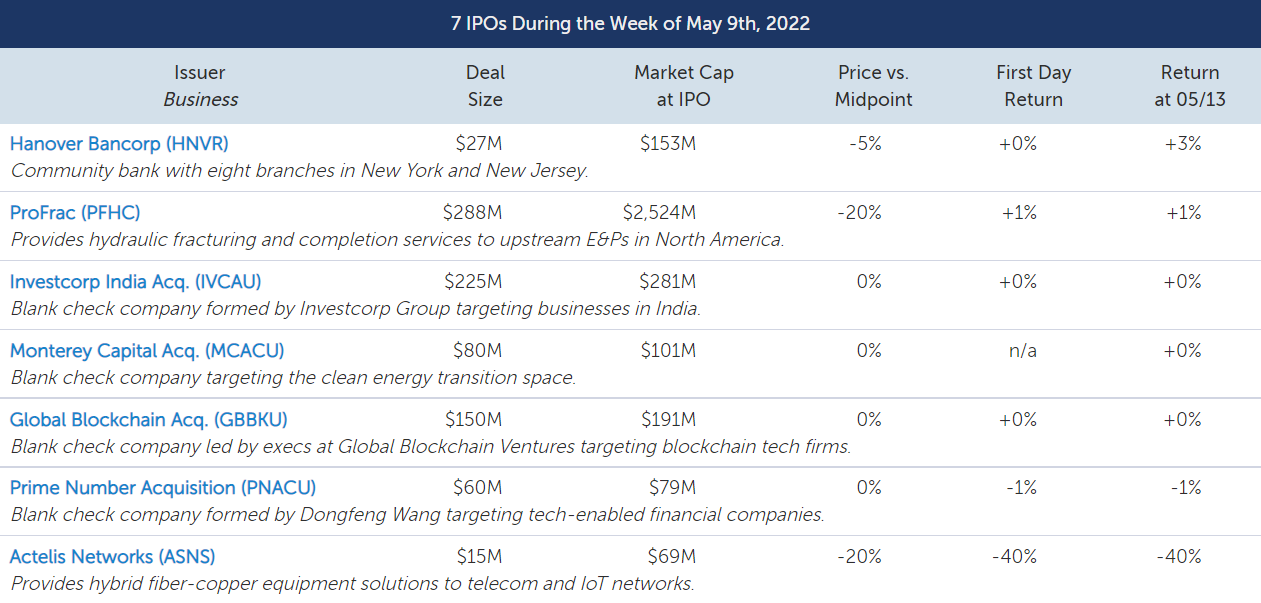Viewport: 1261px width, 603px height.
Task: Click Prime Number Acquisition (PNACU) link
Action: coord(162,488)
